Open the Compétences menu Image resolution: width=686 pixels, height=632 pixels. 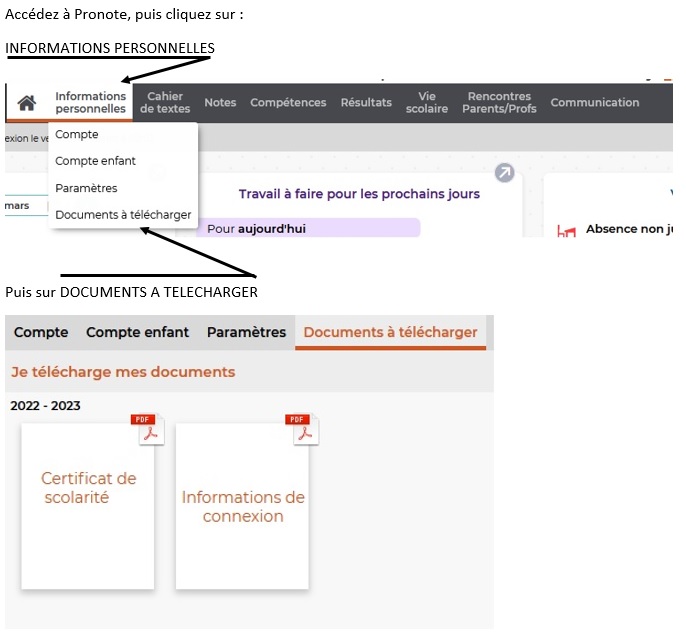point(288,102)
